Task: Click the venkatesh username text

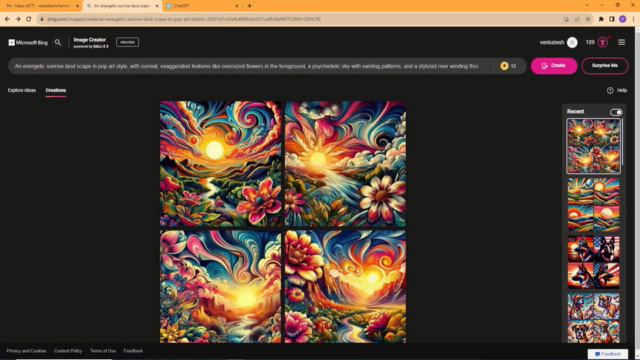Action: (x=552, y=42)
